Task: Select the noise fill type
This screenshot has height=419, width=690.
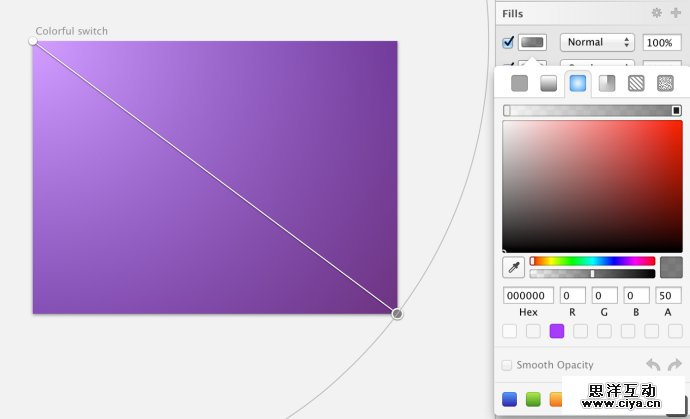Action: point(665,84)
